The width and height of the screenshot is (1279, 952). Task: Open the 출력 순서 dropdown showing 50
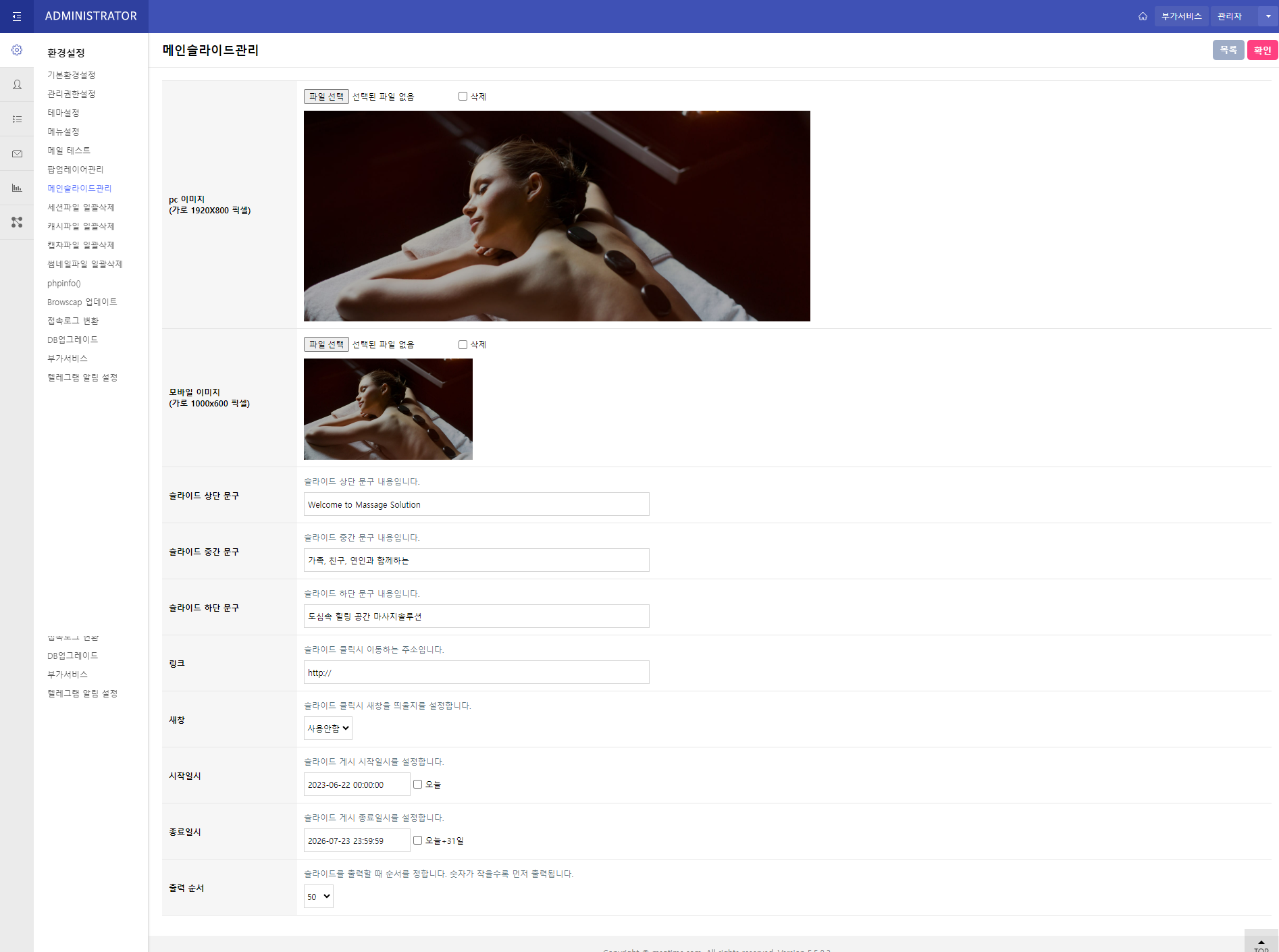tap(319, 897)
